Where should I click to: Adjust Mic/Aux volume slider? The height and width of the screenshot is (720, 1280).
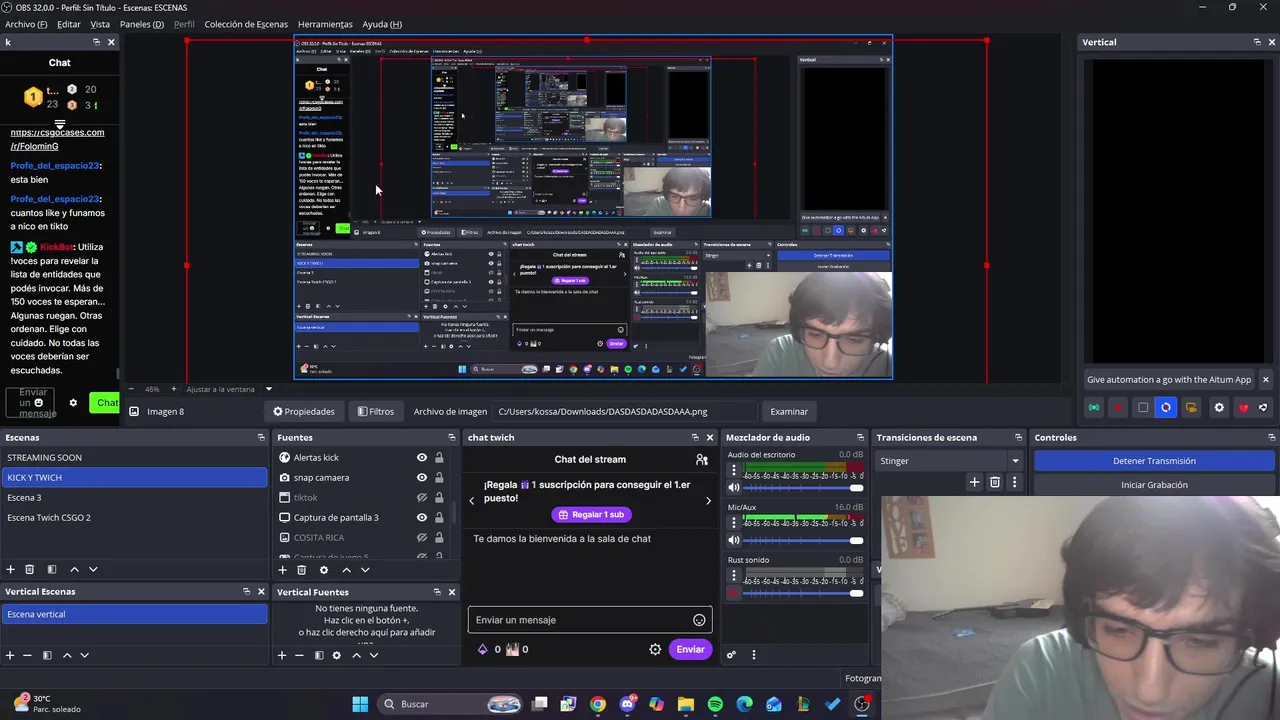point(802,540)
